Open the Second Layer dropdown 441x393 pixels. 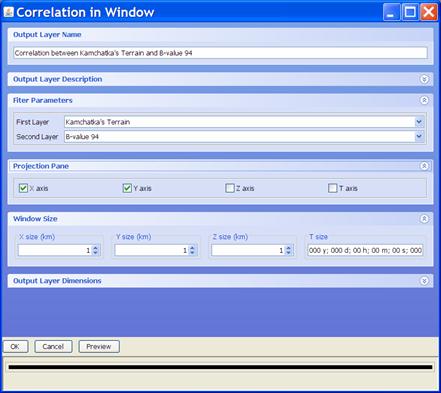click(419, 136)
